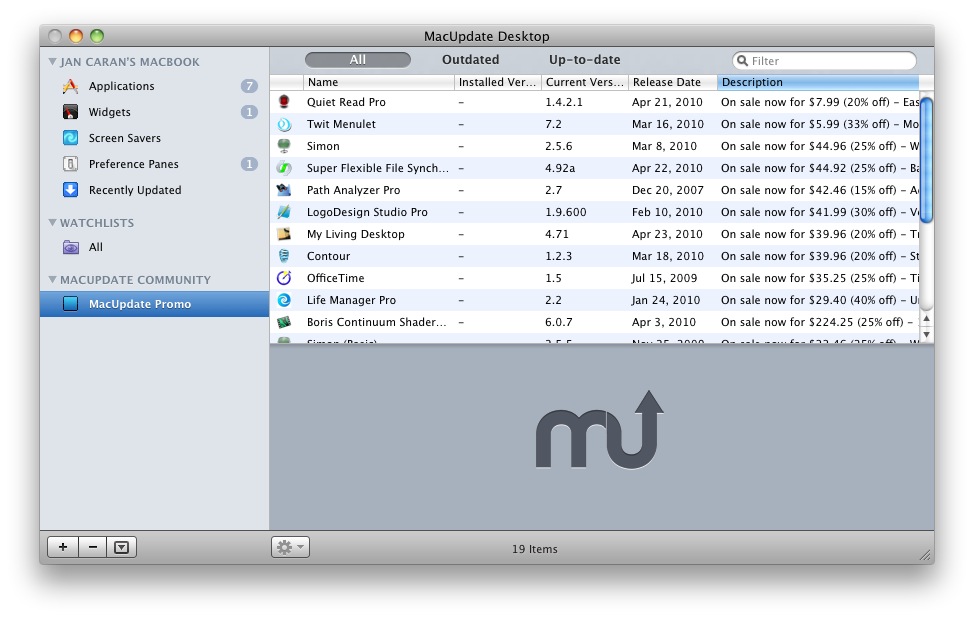Screen dimensions: 974x619
Task: Collapse the MacUpdate Community section
Action: 52,280
